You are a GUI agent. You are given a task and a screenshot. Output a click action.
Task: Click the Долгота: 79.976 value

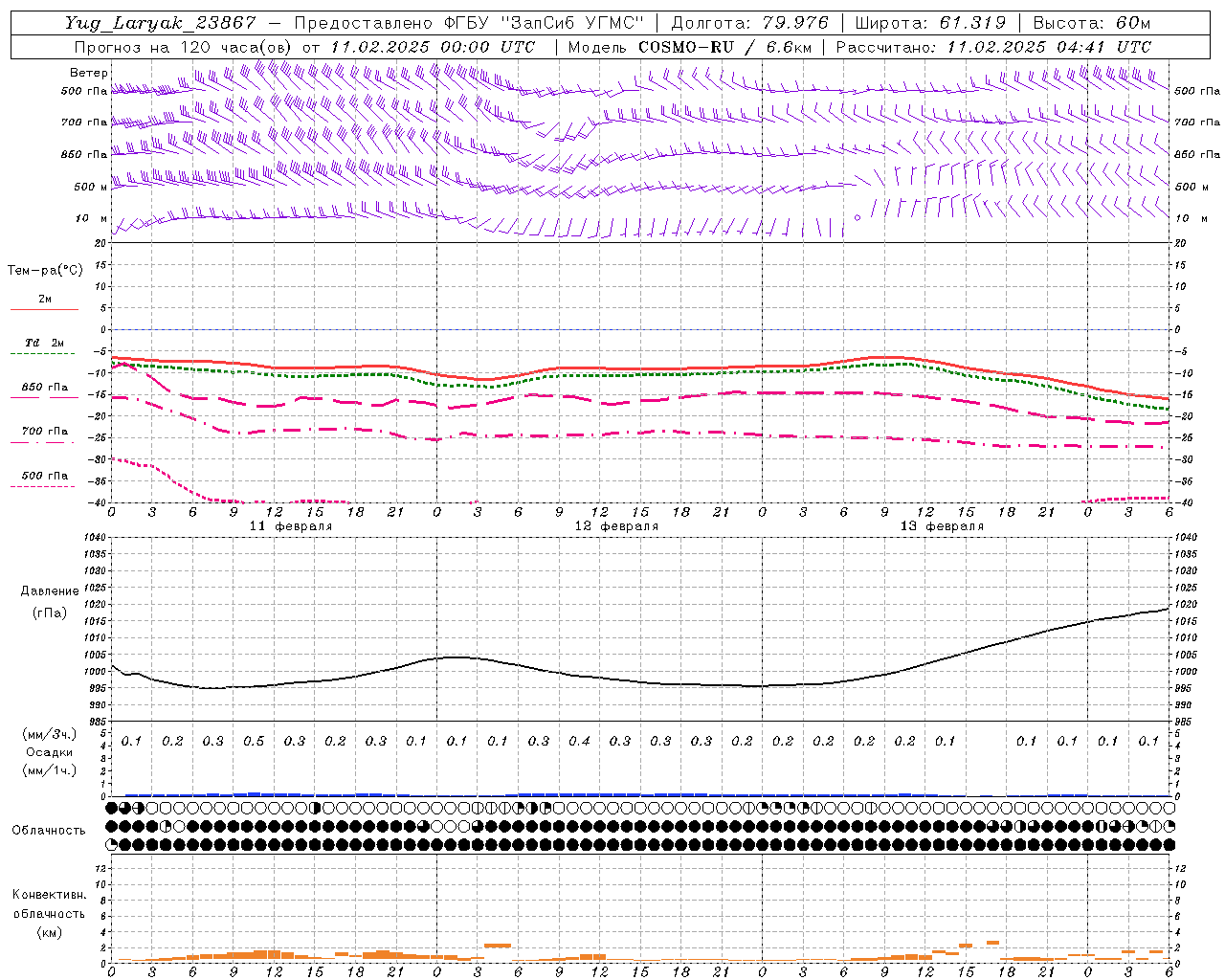point(750,23)
